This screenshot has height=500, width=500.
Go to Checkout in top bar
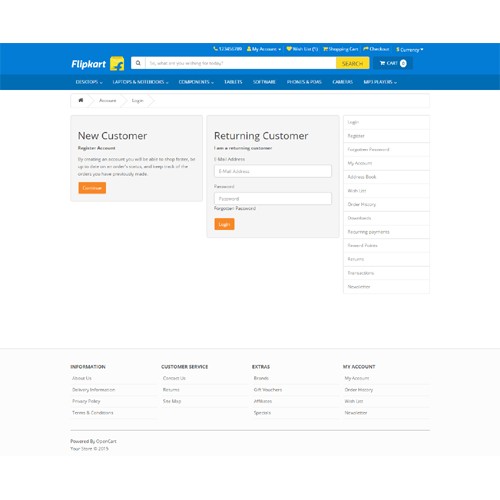pyautogui.click(x=376, y=49)
